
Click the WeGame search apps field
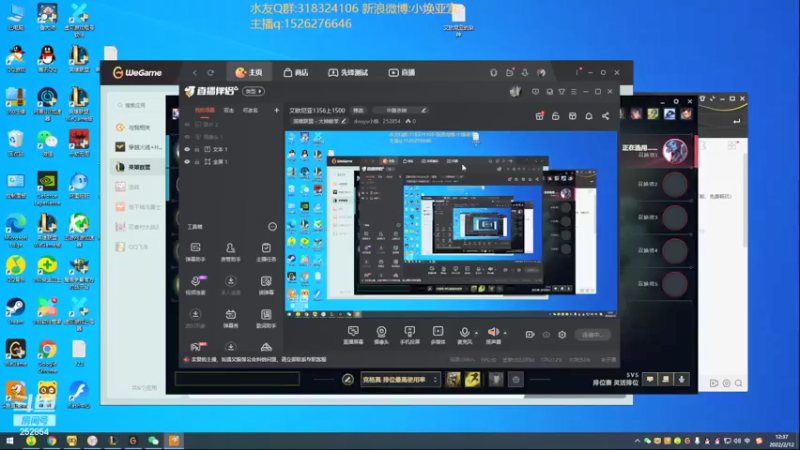pos(137,105)
